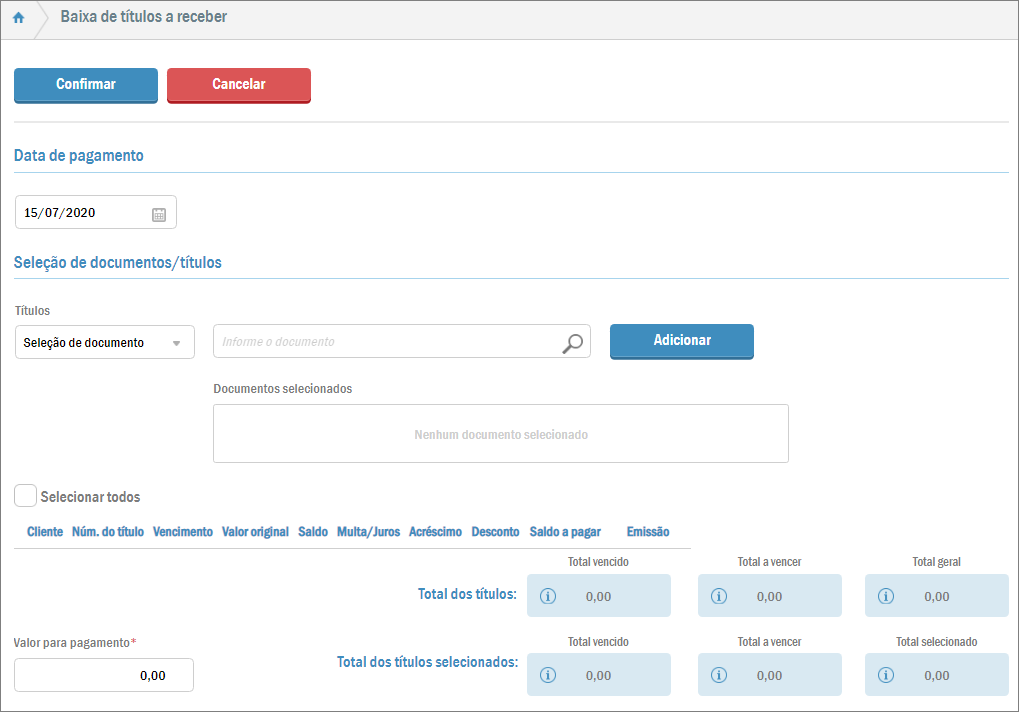Click the Valor para pagamento input field
The image size is (1019, 712).
click(104, 676)
